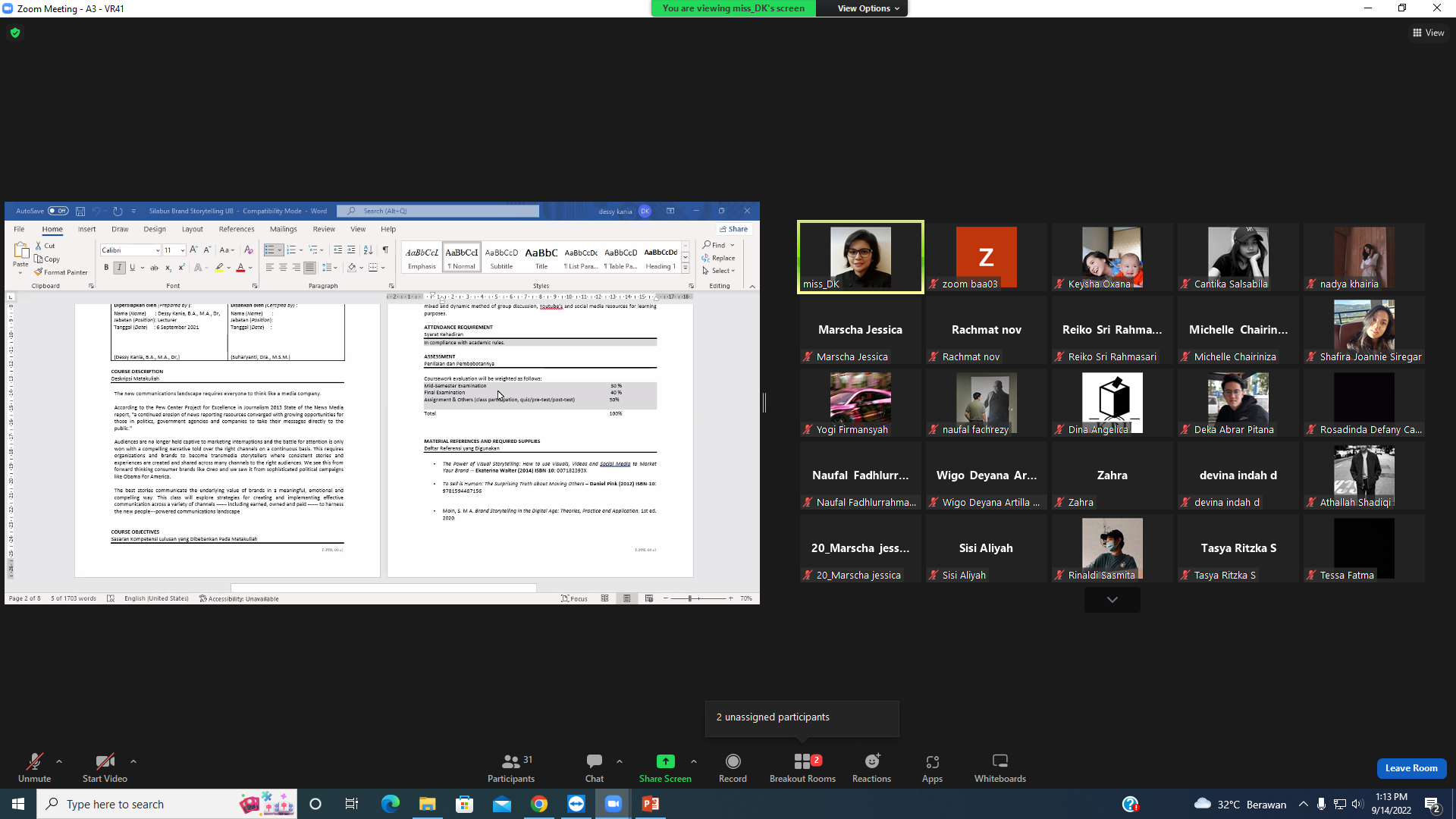The image size is (1456, 819).
Task: Open File Explorer from the taskbar
Action: click(428, 804)
